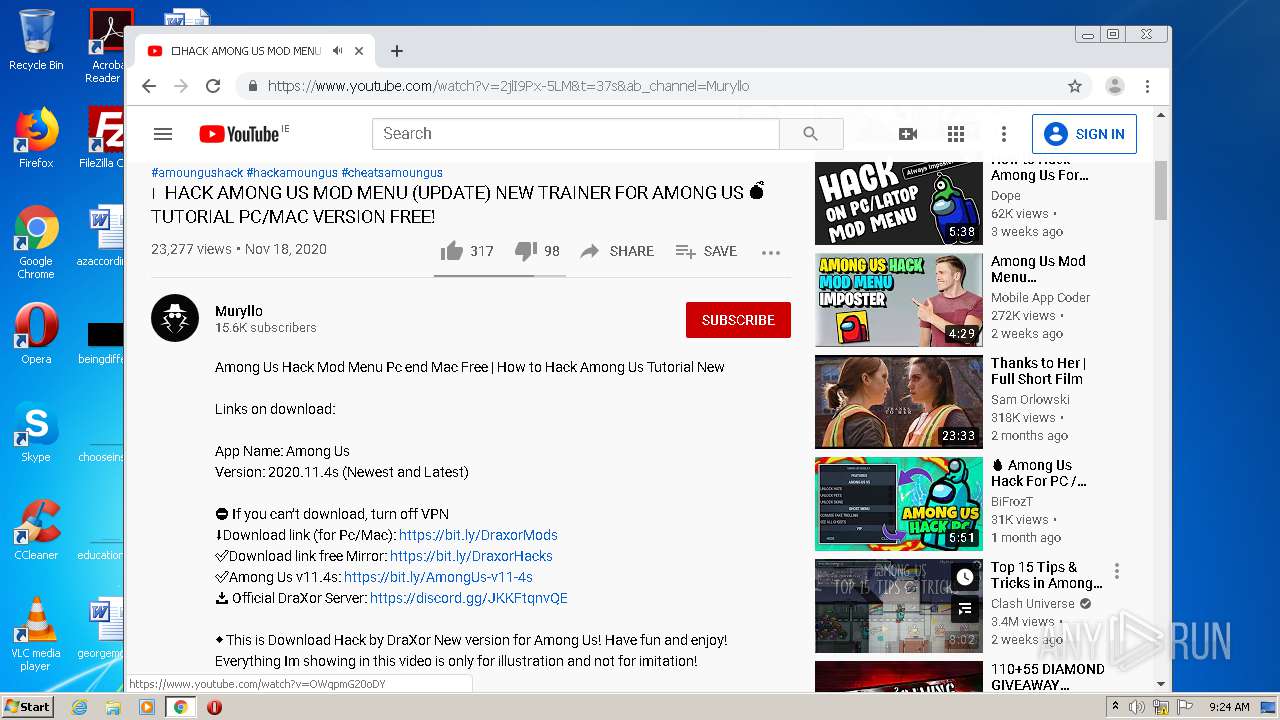Screen dimensions: 1280x720
Task: Select the CCleaner desktop shortcut
Action: pos(36,530)
